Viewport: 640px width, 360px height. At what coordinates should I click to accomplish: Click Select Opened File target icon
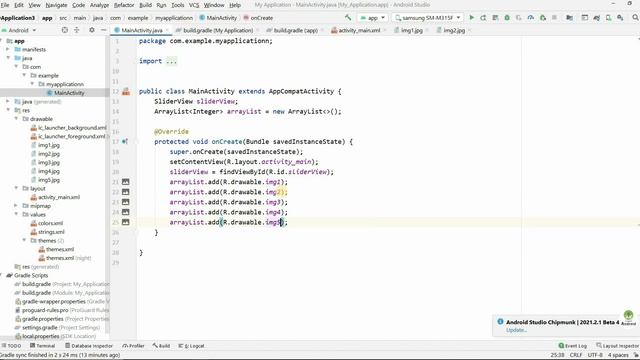point(64,30)
